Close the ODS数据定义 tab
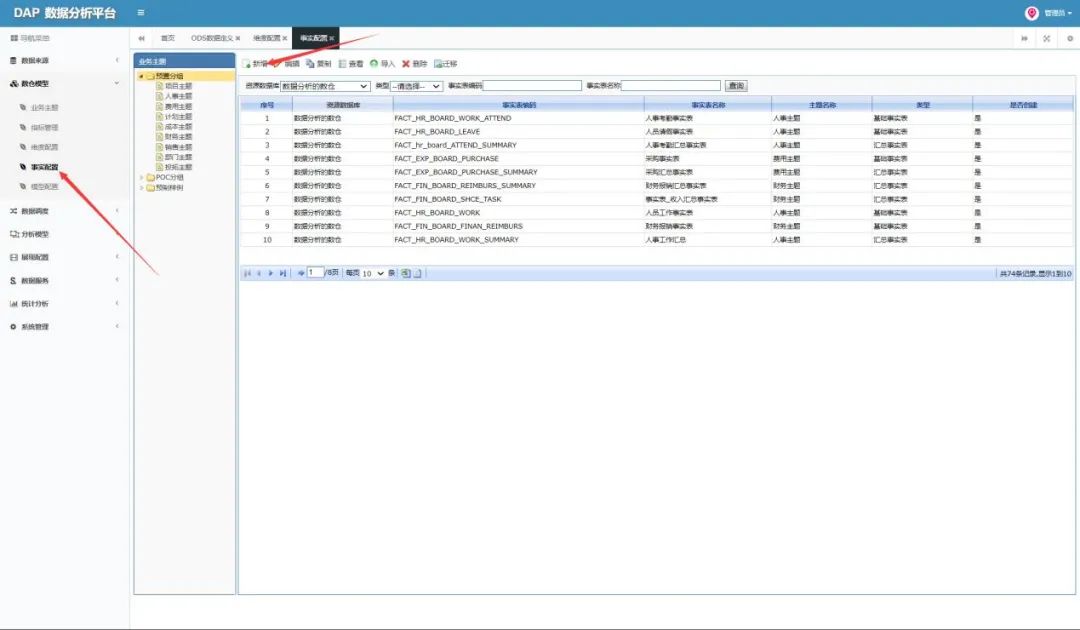This screenshot has width=1080, height=630. 238,39
